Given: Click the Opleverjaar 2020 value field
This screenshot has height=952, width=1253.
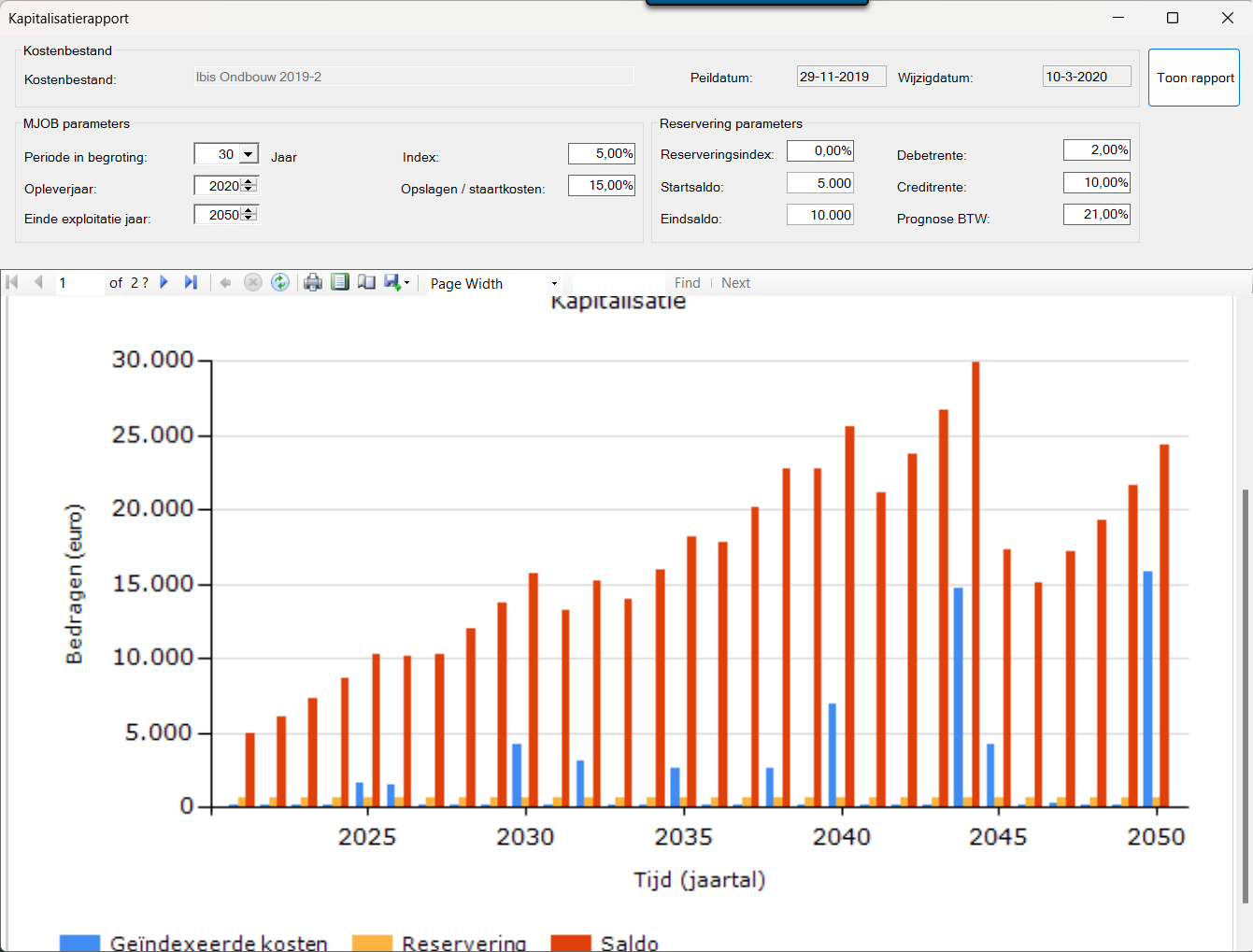Looking at the screenshot, I should pyautogui.click(x=218, y=186).
